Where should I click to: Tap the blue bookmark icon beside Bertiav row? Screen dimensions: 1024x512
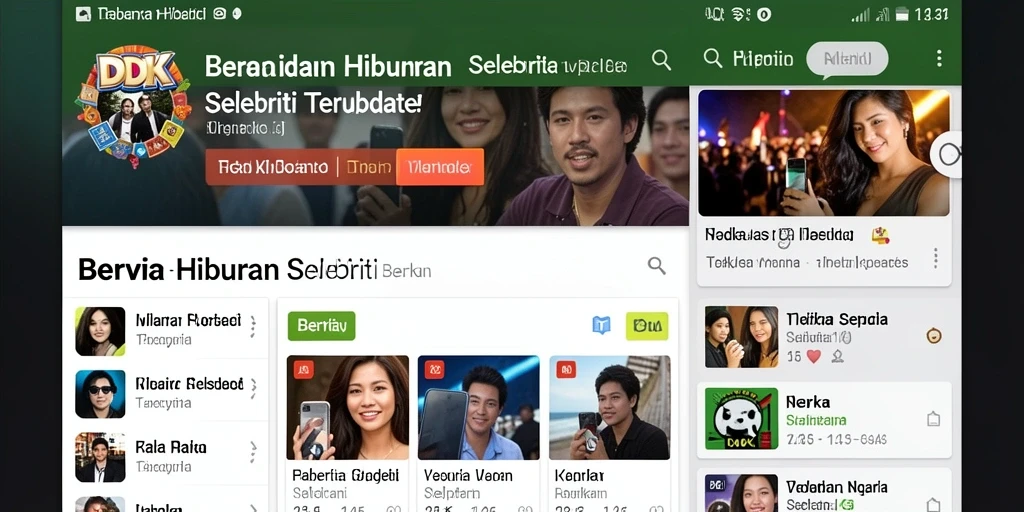[x=601, y=325]
